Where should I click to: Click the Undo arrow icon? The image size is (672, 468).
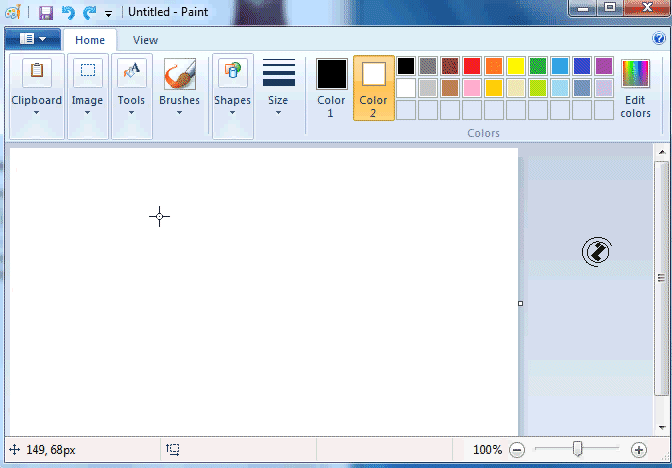(68, 12)
